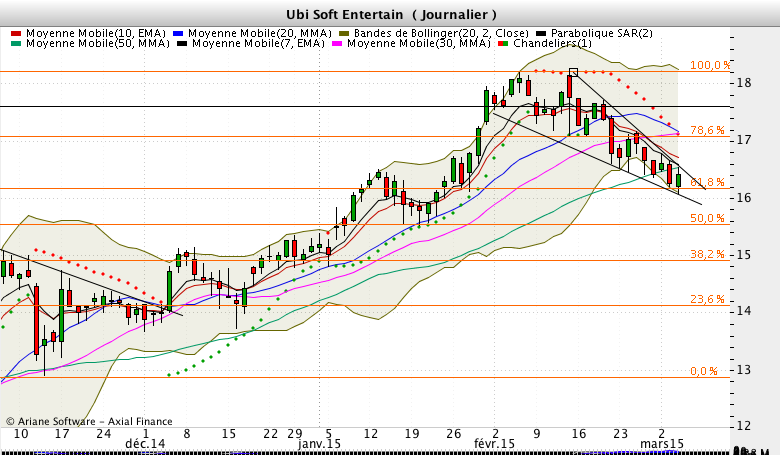Click the date axis label 9
Viewport: 780px width, 455px height.
click(x=537, y=434)
